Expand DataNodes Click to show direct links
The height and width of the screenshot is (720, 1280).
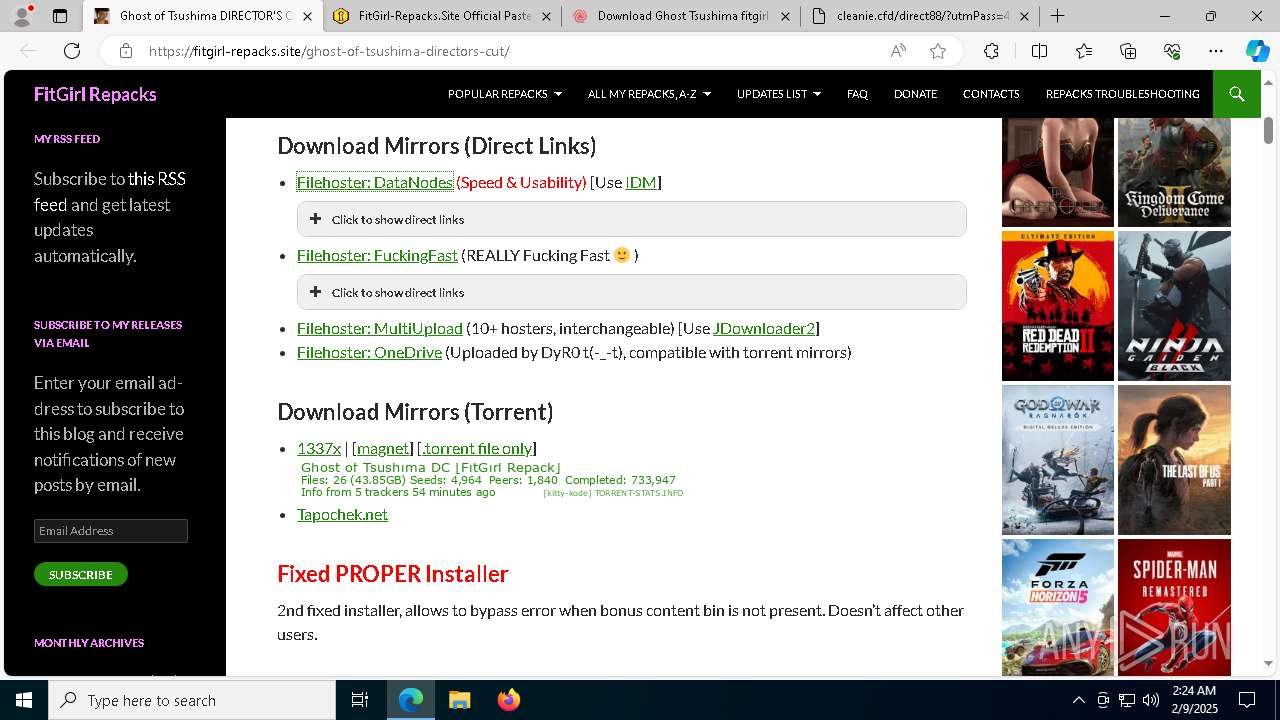point(632,219)
